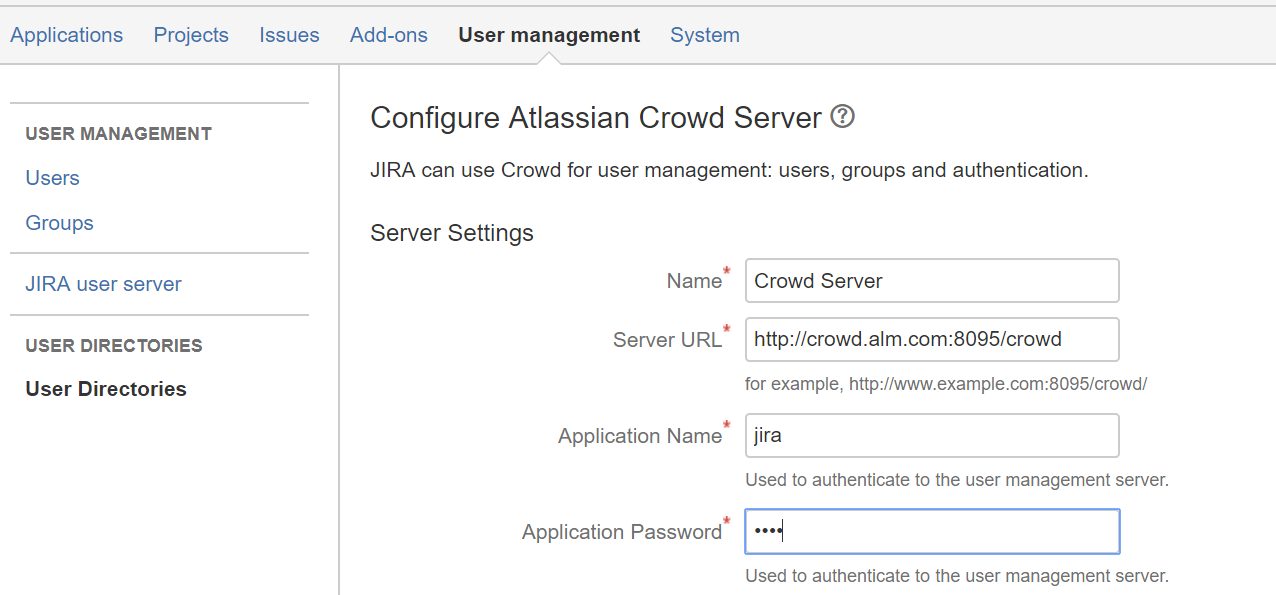
Task: Click the Application Name field containing jira
Action: coord(932,436)
